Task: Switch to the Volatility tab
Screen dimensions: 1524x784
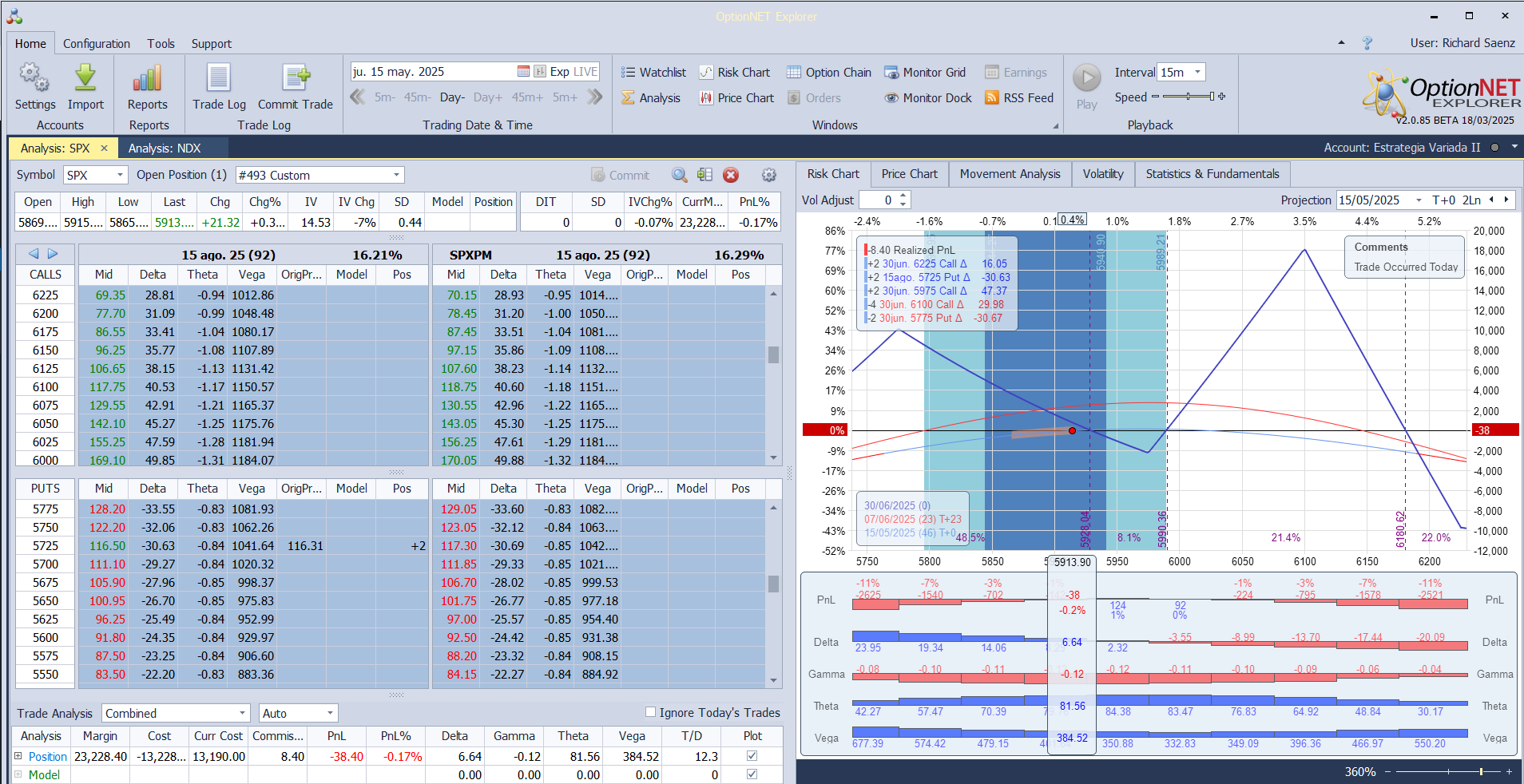Action: pyautogui.click(x=1103, y=174)
